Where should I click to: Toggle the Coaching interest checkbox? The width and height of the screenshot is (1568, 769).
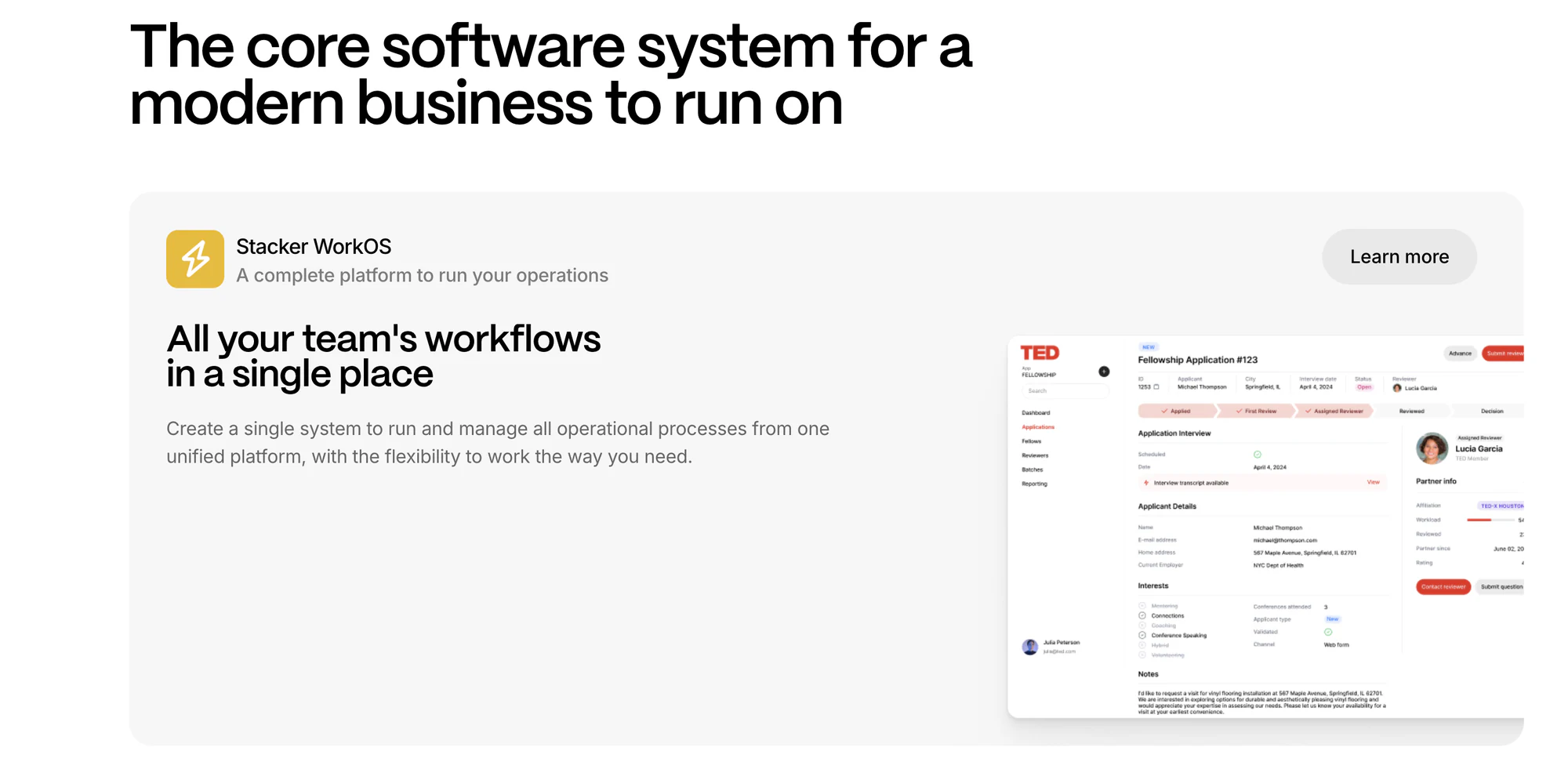[1142, 626]
